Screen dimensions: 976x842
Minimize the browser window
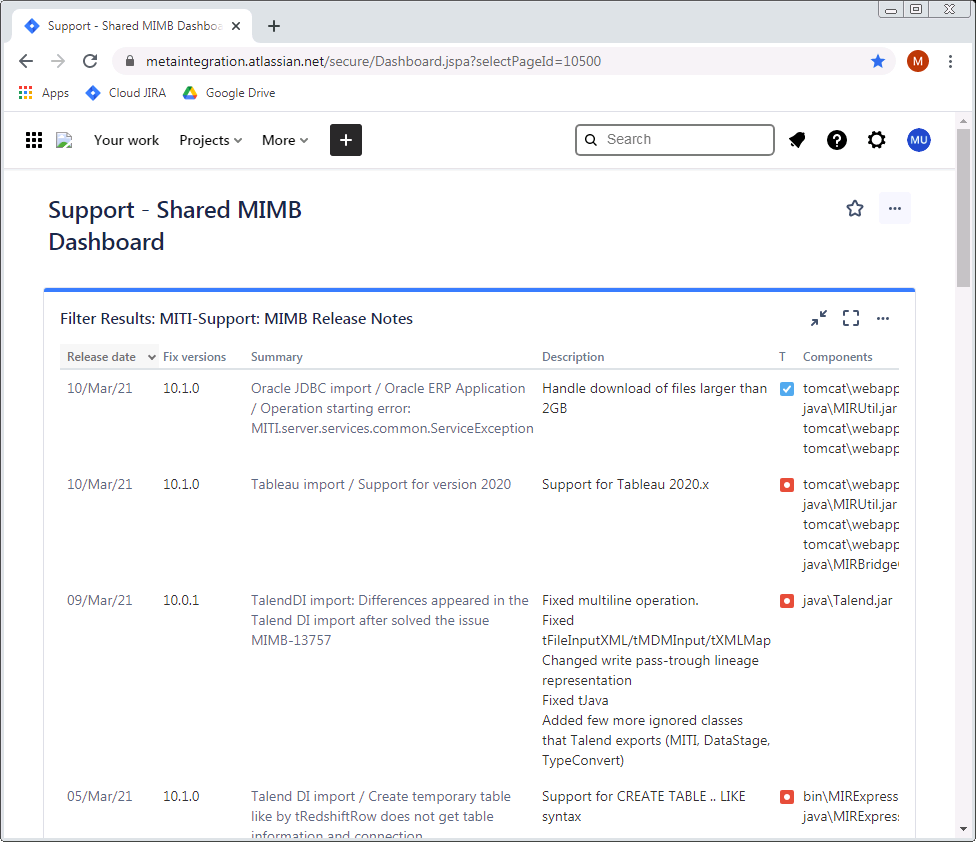point(891,9)
